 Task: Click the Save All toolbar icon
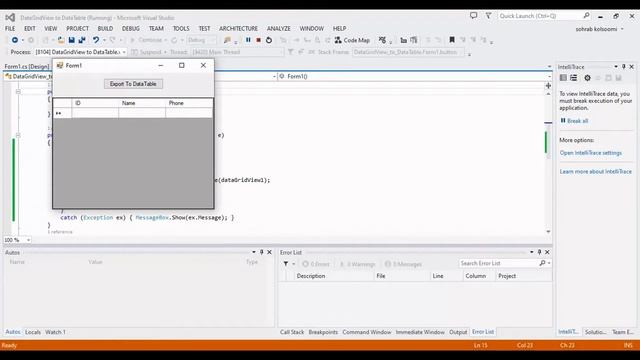[82, 40]
